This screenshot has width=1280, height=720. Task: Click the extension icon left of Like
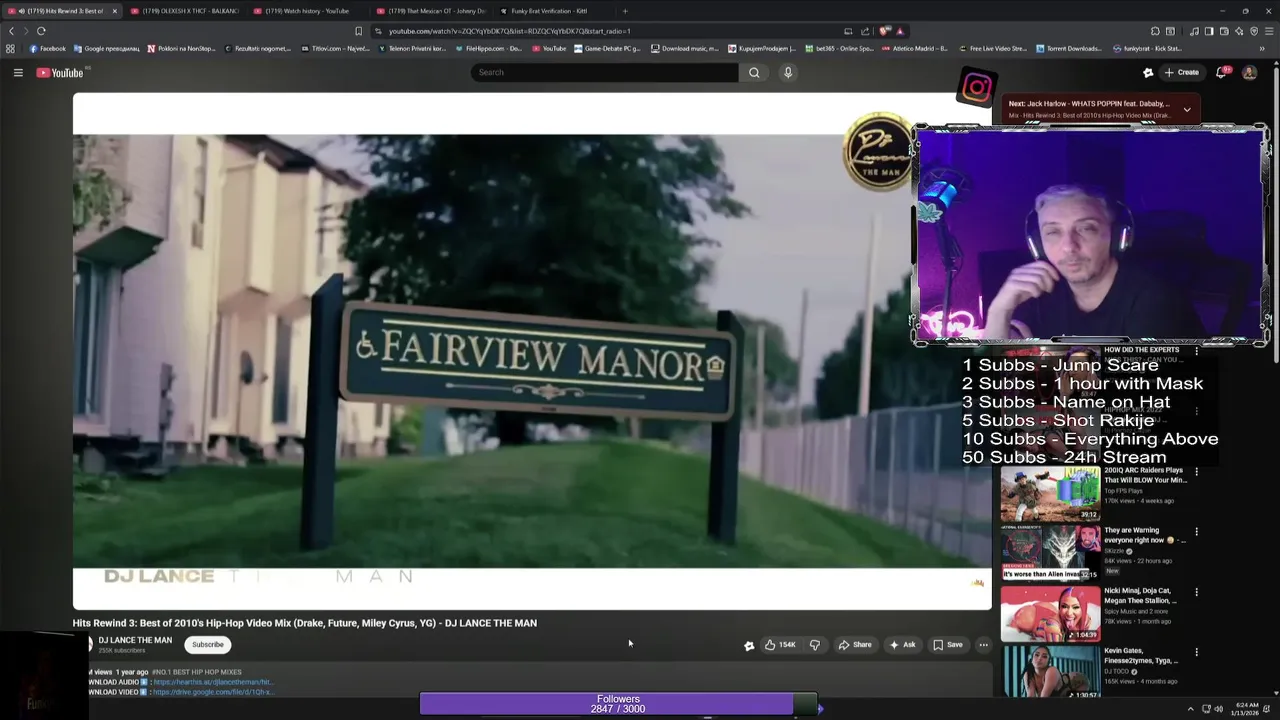point(749,645)
